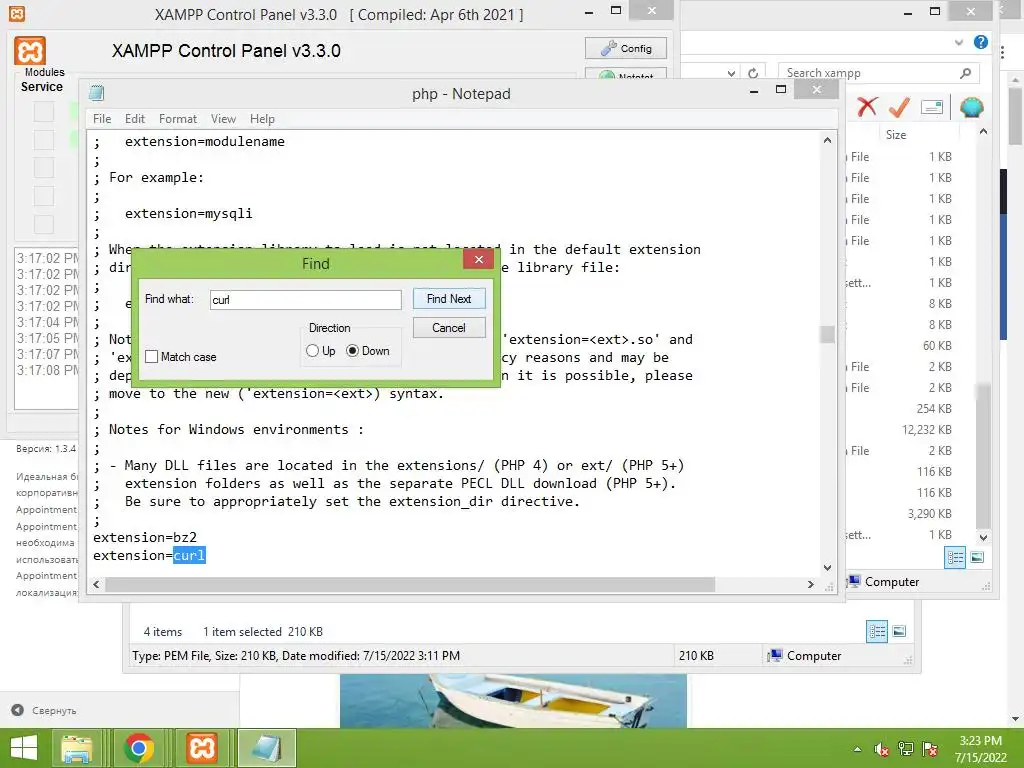Image resolution: width=1024 pixels, height=768 pixels.
Task: Click the Свернуть collapse link
Action: click(54, 711)
